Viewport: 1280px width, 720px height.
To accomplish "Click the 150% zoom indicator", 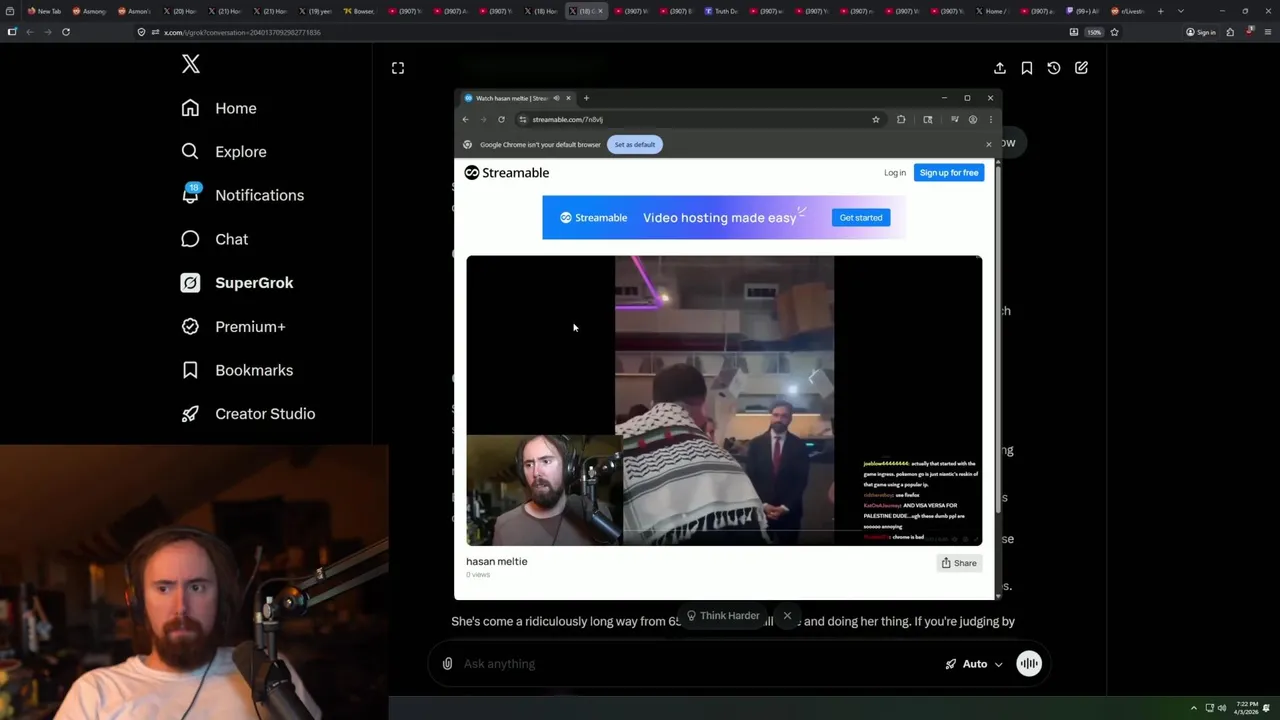I will pyautogui.click(x=1094, y=32).
